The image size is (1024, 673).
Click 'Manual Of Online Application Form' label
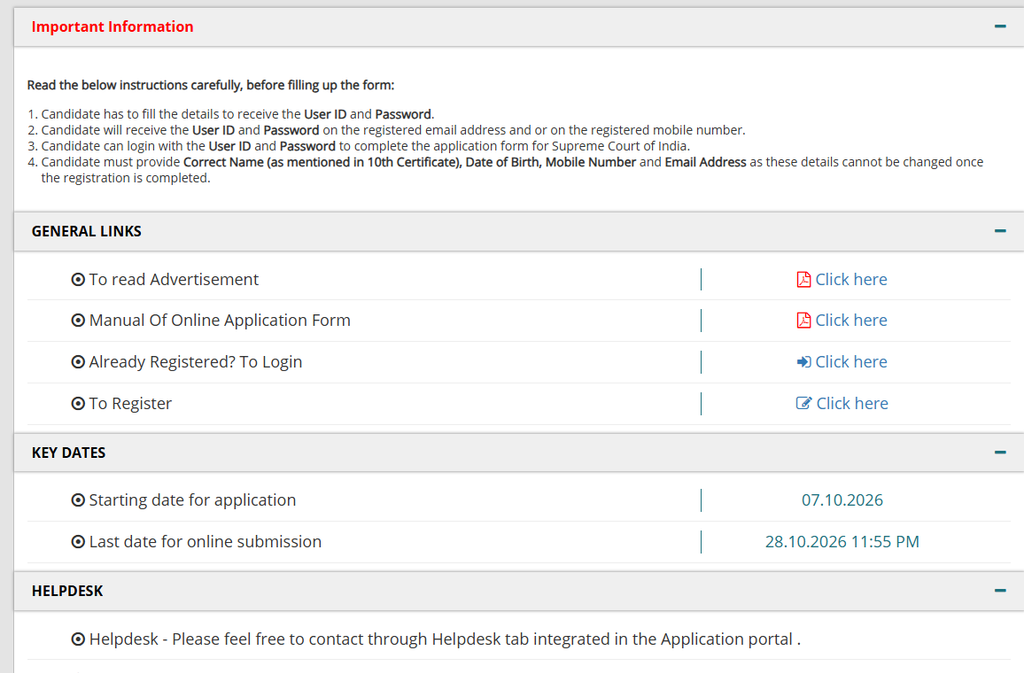point(219,321)
